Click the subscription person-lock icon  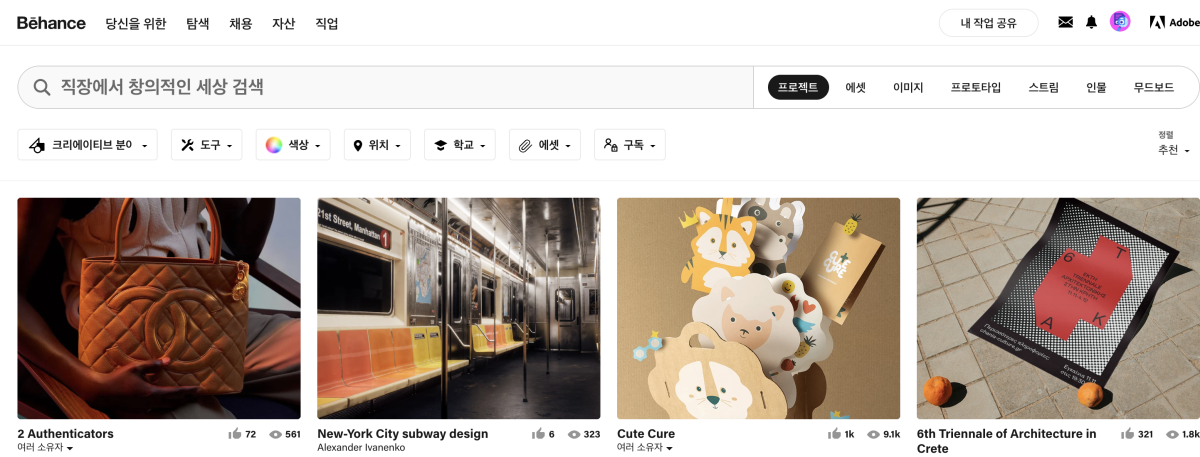coord(611,145)
